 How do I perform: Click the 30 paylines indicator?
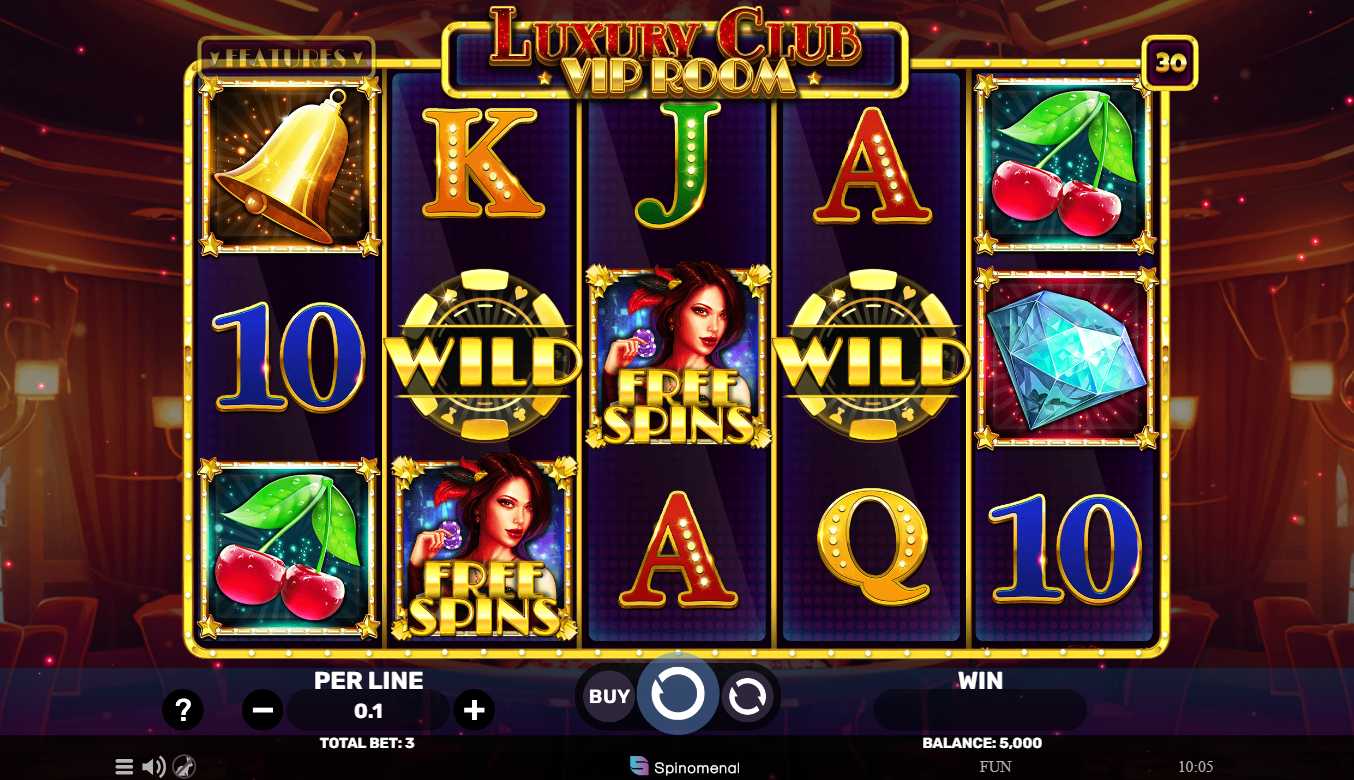click(x=1170, y=63)
